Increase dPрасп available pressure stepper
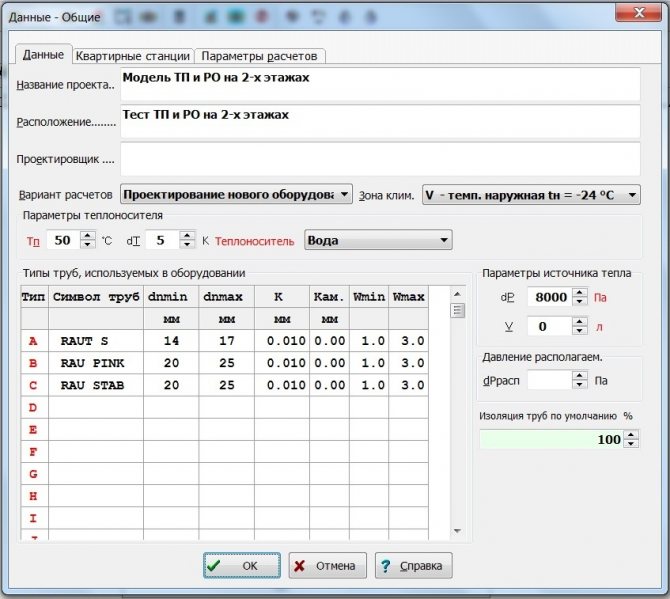This screenshot has width=670, height=599. [579, 375]
